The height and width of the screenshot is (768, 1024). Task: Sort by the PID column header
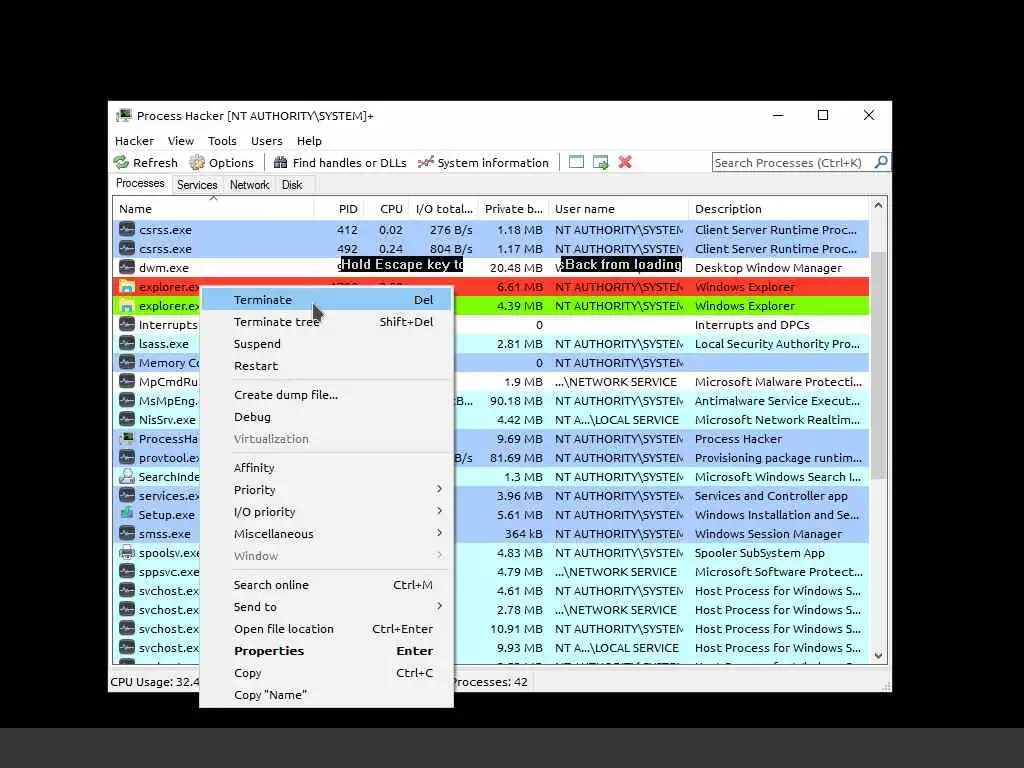pos(340,209)
